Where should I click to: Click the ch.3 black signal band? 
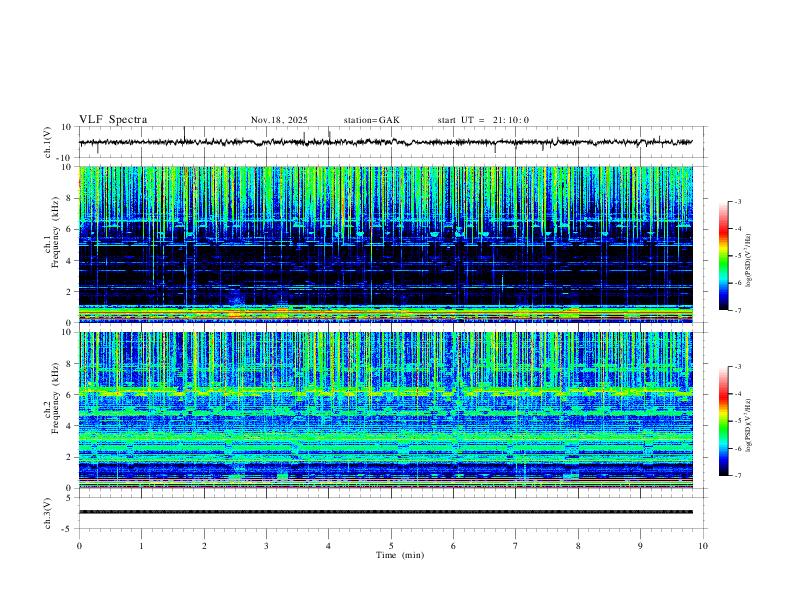tap(386, 512)
